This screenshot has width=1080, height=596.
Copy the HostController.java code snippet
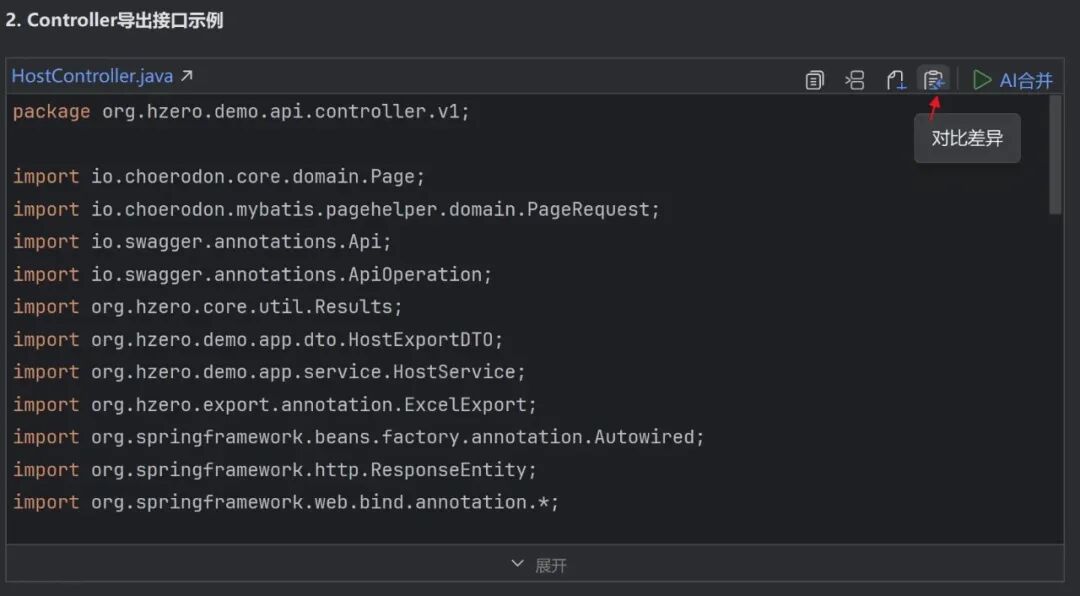tap(815, 80)
